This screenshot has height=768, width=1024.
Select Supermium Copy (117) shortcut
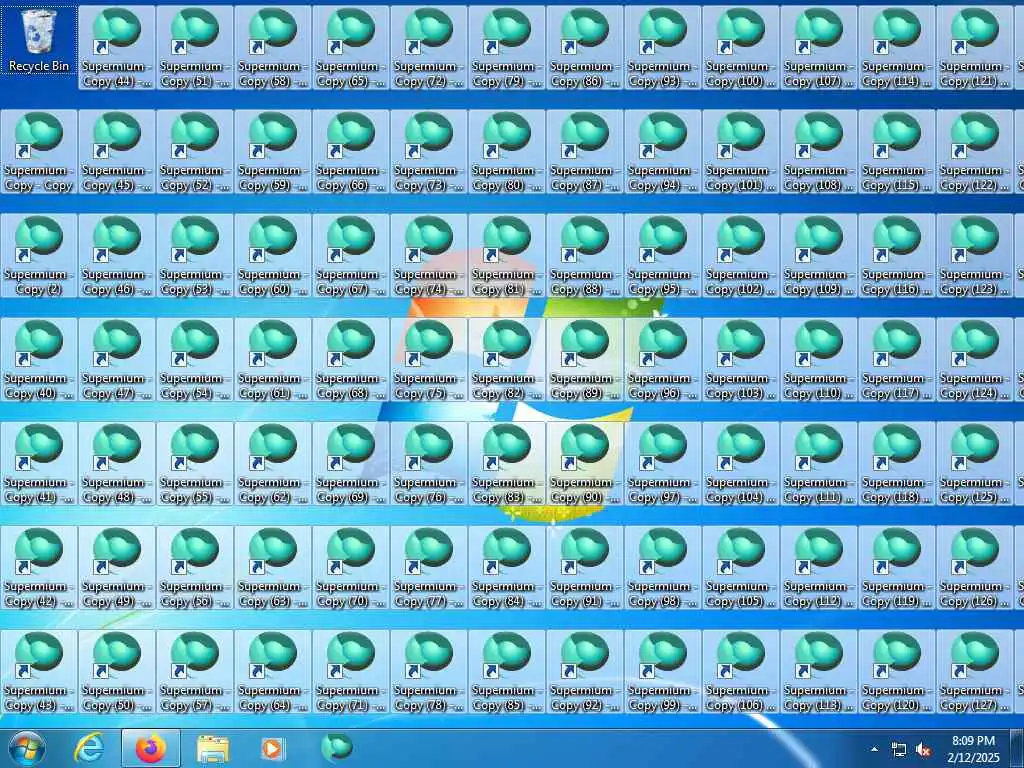(897, 359)
